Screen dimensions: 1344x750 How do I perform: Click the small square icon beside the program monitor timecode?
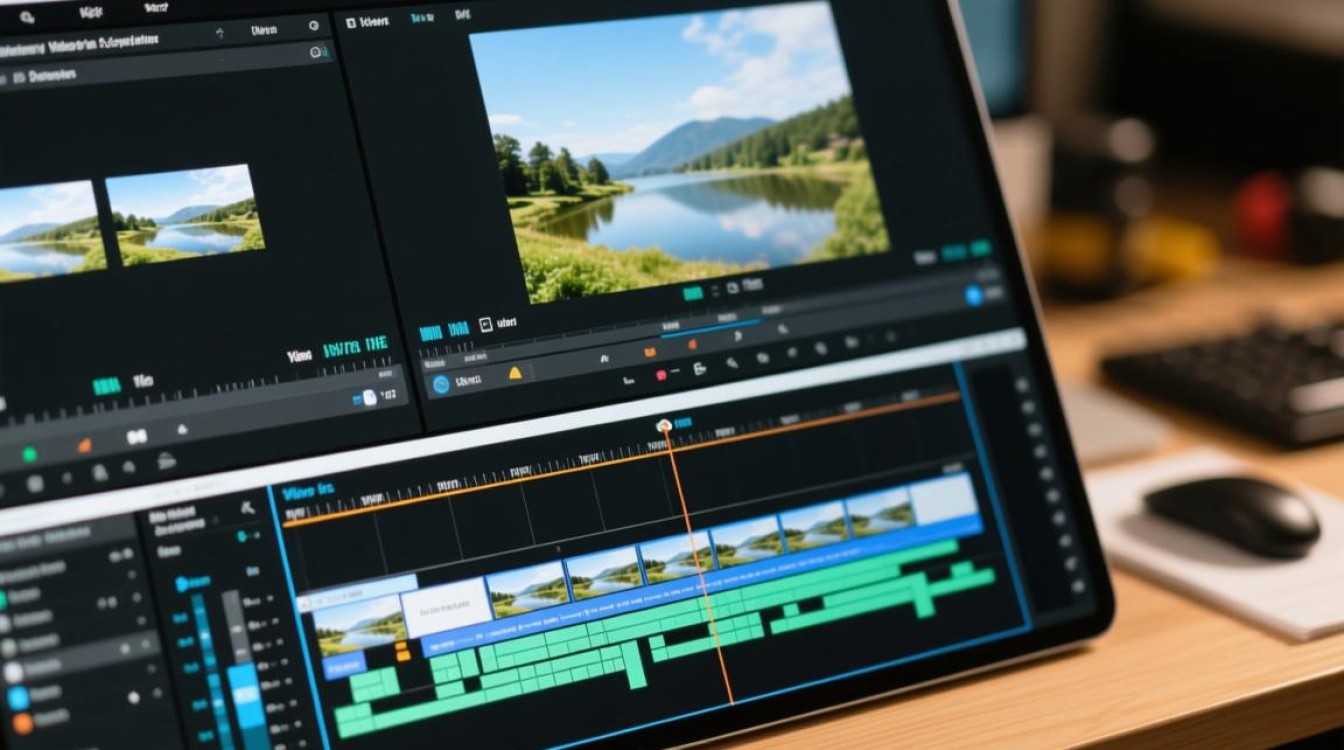click(484, 324)
